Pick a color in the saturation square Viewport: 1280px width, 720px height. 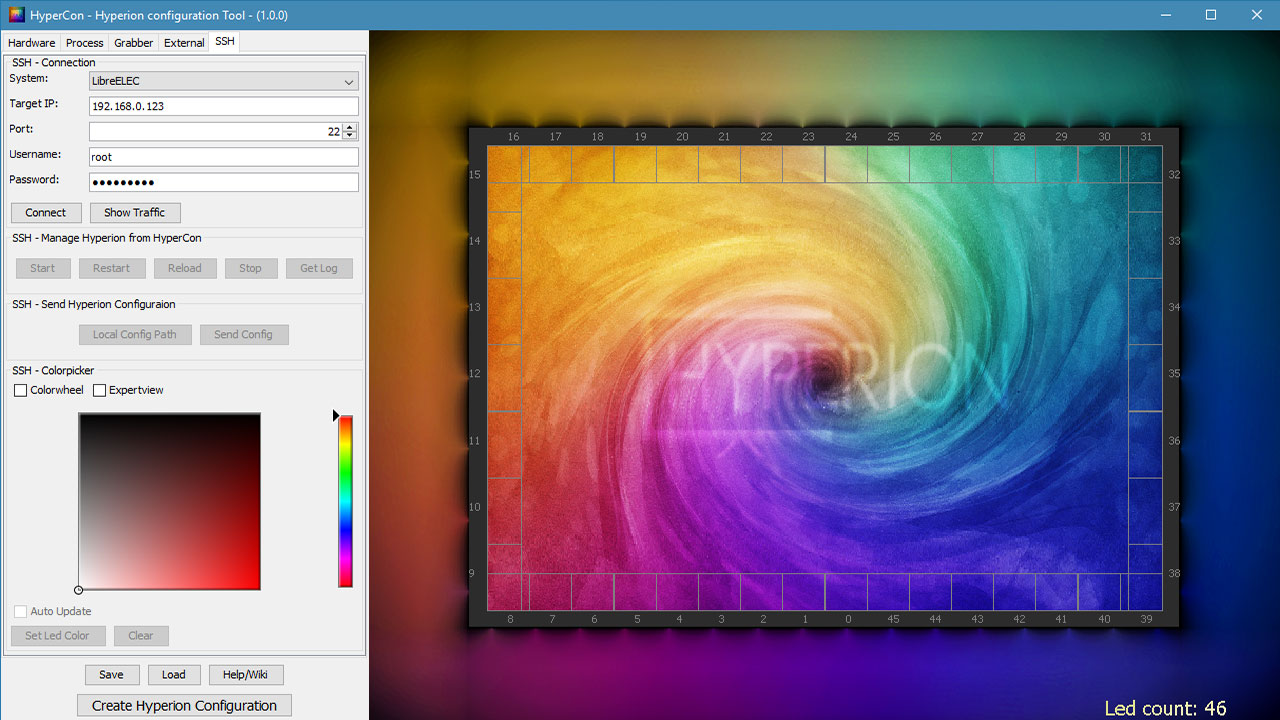pos(170,501)
